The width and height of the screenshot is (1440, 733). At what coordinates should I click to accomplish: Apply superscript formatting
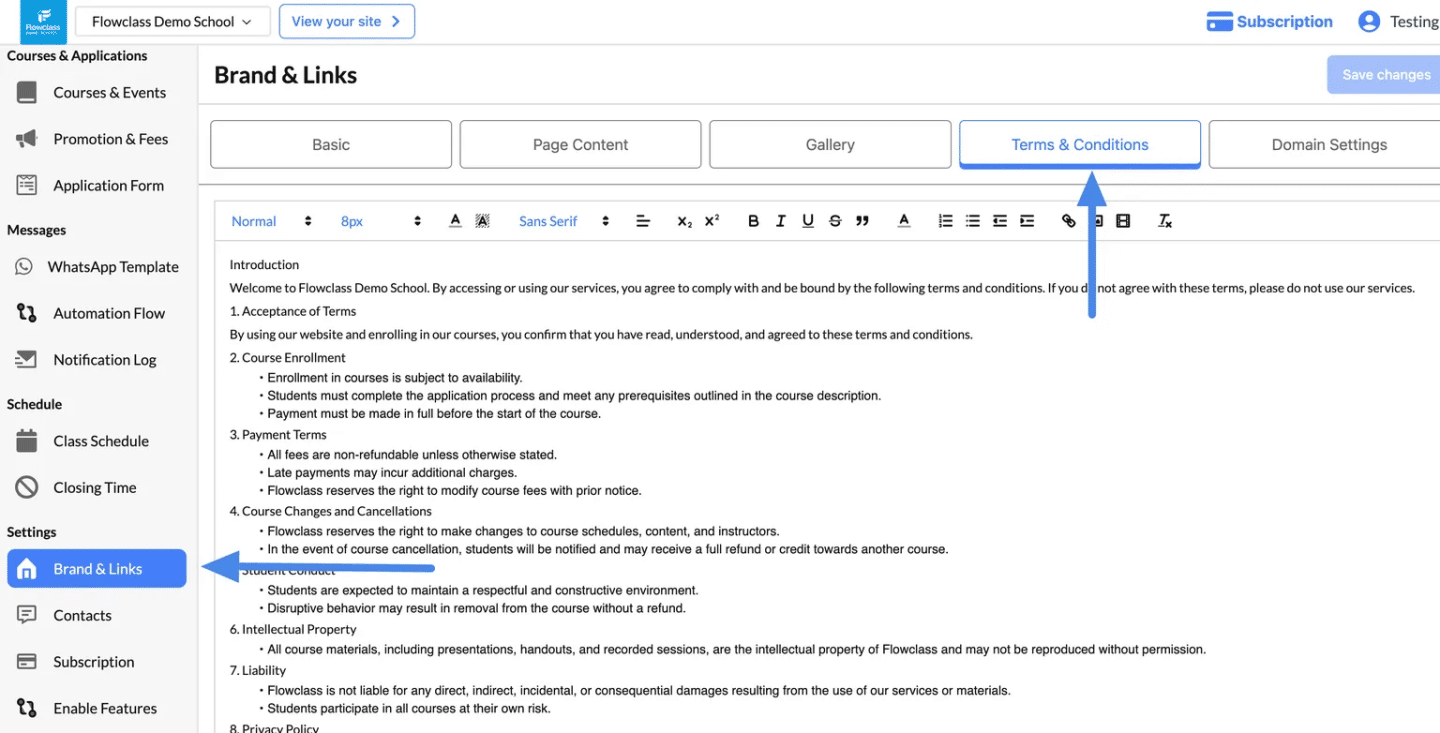[x=712, y=221]
